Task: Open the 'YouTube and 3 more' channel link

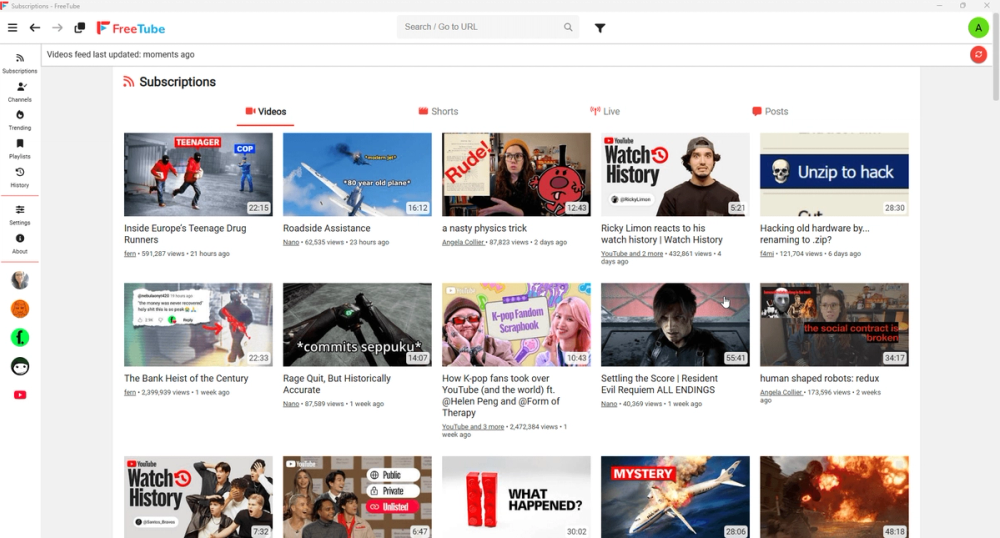Action: tap(473, 427)
